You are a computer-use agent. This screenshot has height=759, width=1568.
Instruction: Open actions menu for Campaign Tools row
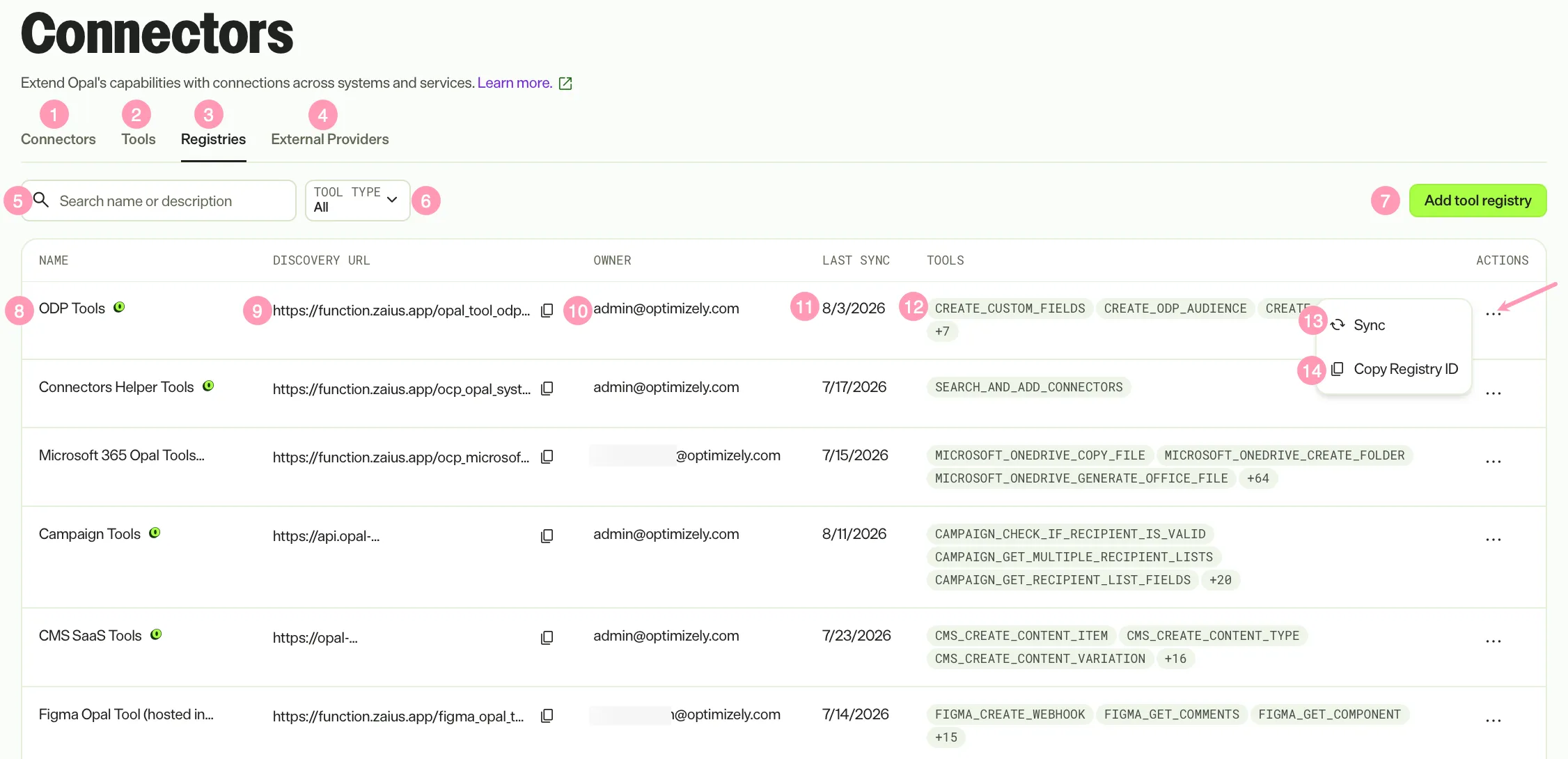(1493, 540)
